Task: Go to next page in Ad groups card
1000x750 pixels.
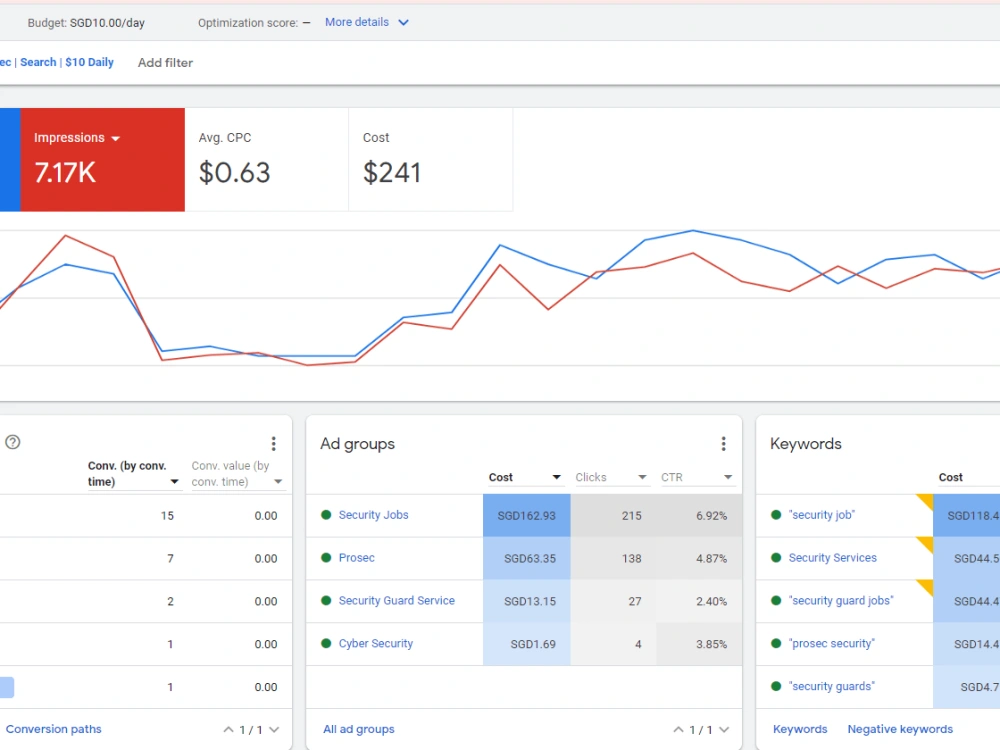Action: tap(723, 730)
